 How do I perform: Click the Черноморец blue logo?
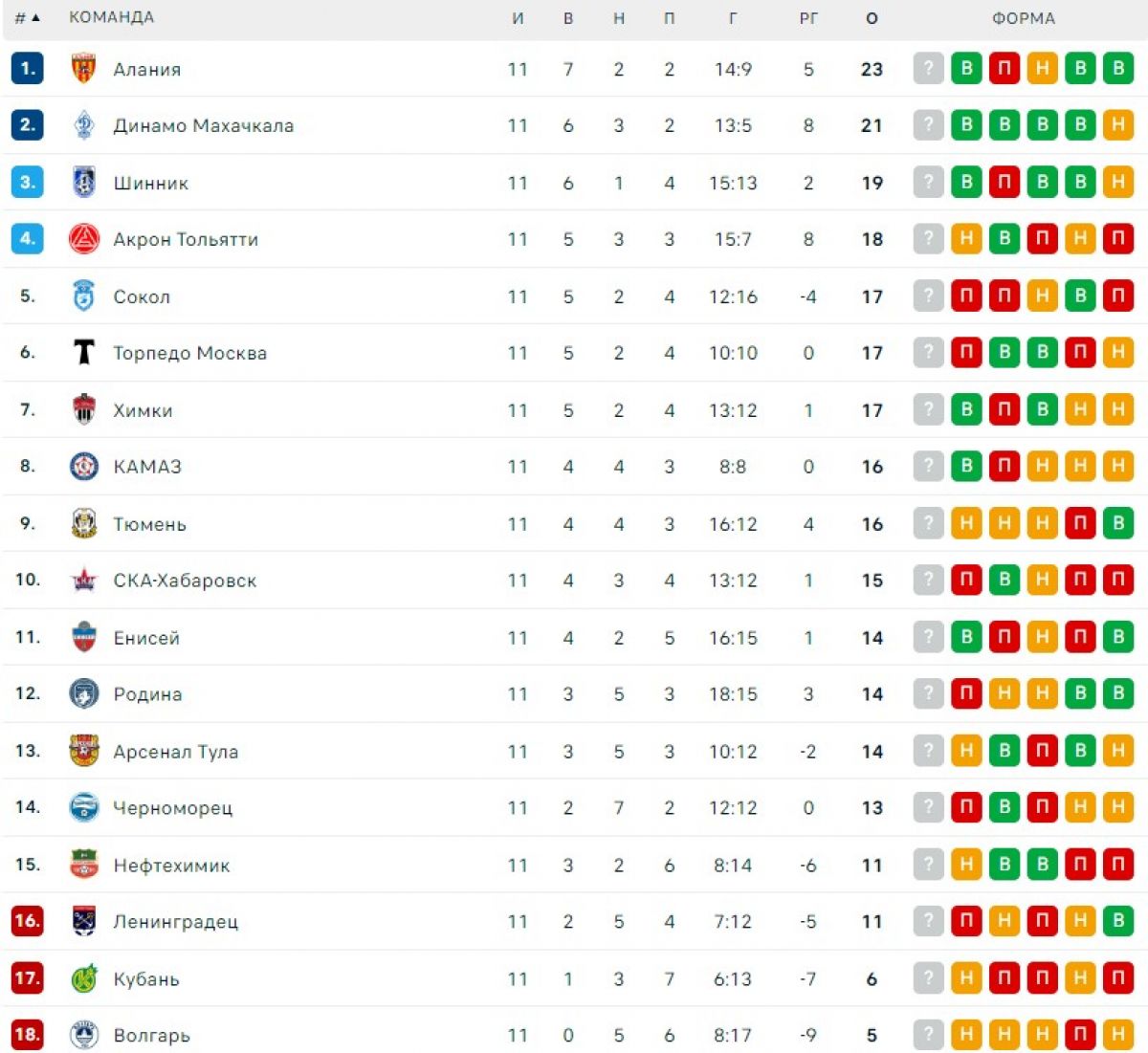point(84,807)
